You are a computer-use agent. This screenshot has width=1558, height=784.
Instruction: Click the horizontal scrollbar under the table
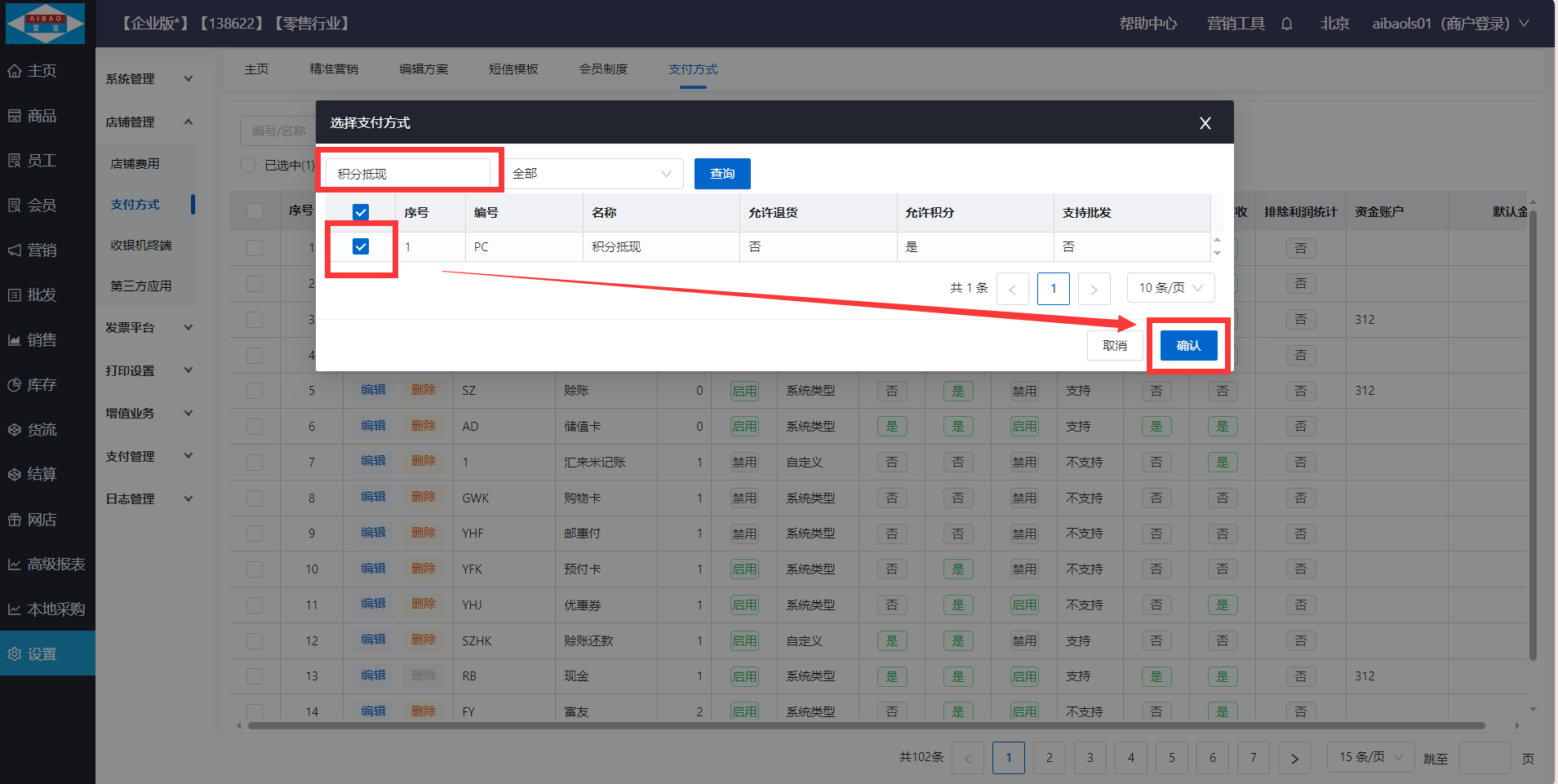coord(865,725)
